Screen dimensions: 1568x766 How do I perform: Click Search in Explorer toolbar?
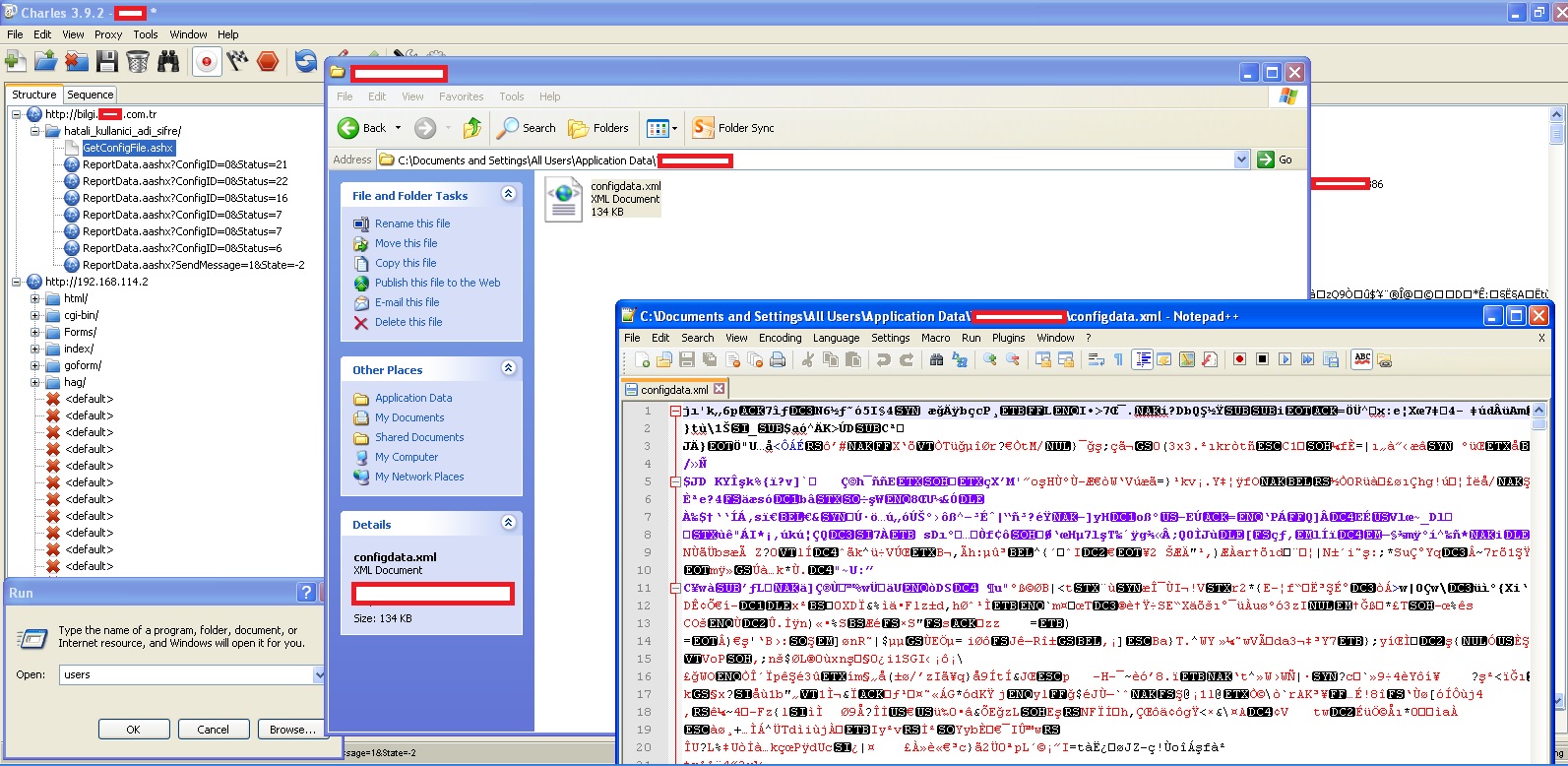pos(527,128)
